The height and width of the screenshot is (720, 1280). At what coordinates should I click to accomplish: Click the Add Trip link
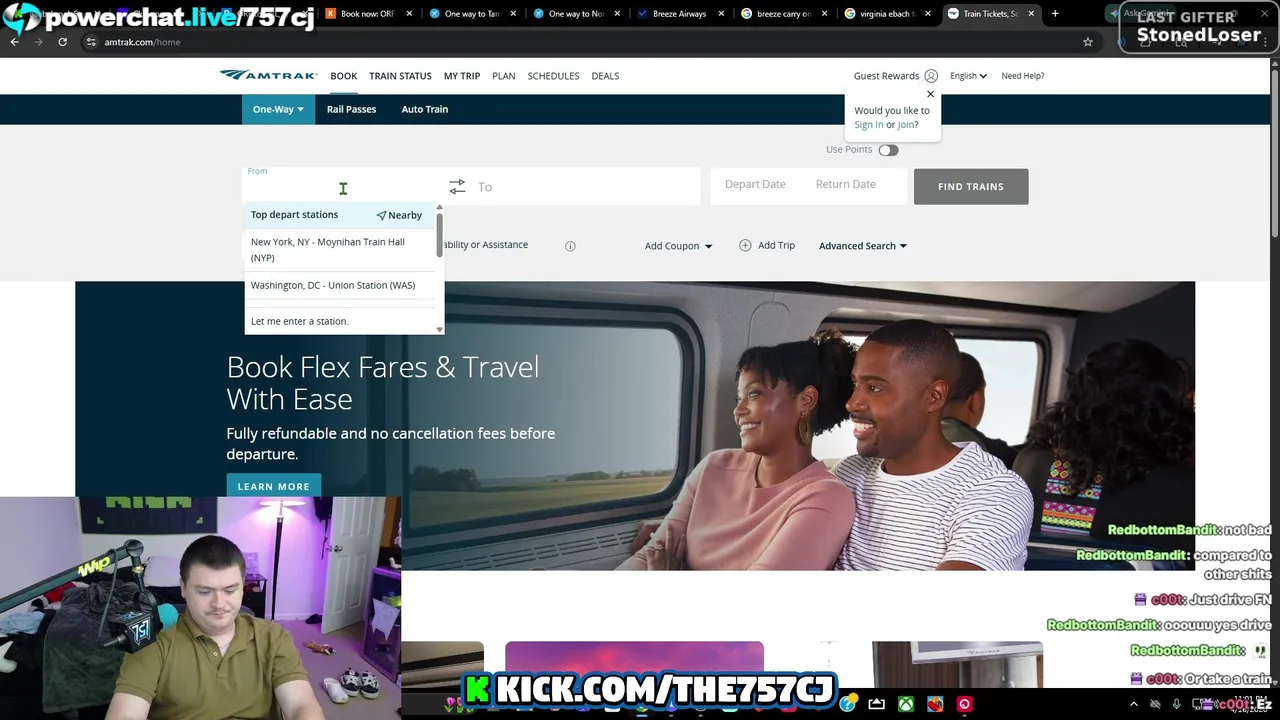click(776, 245)
